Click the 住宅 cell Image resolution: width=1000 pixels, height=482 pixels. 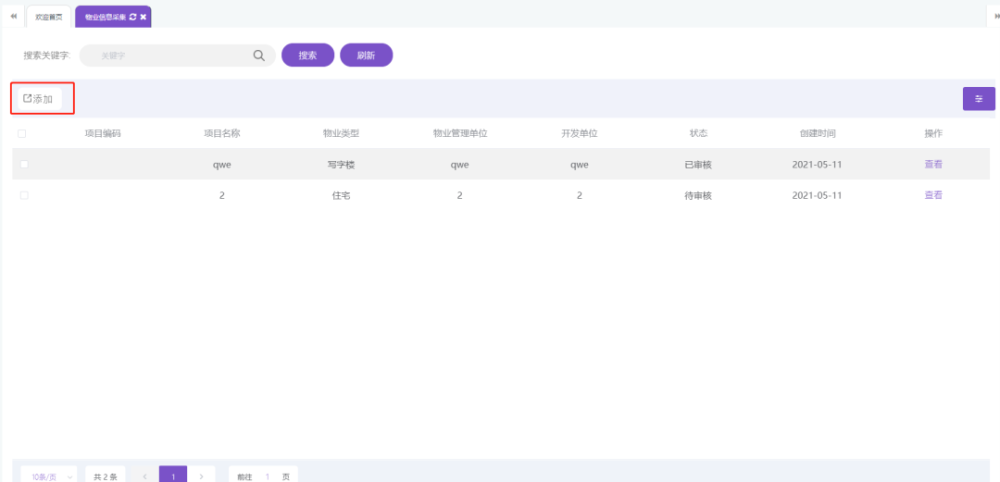click(341, 196)
